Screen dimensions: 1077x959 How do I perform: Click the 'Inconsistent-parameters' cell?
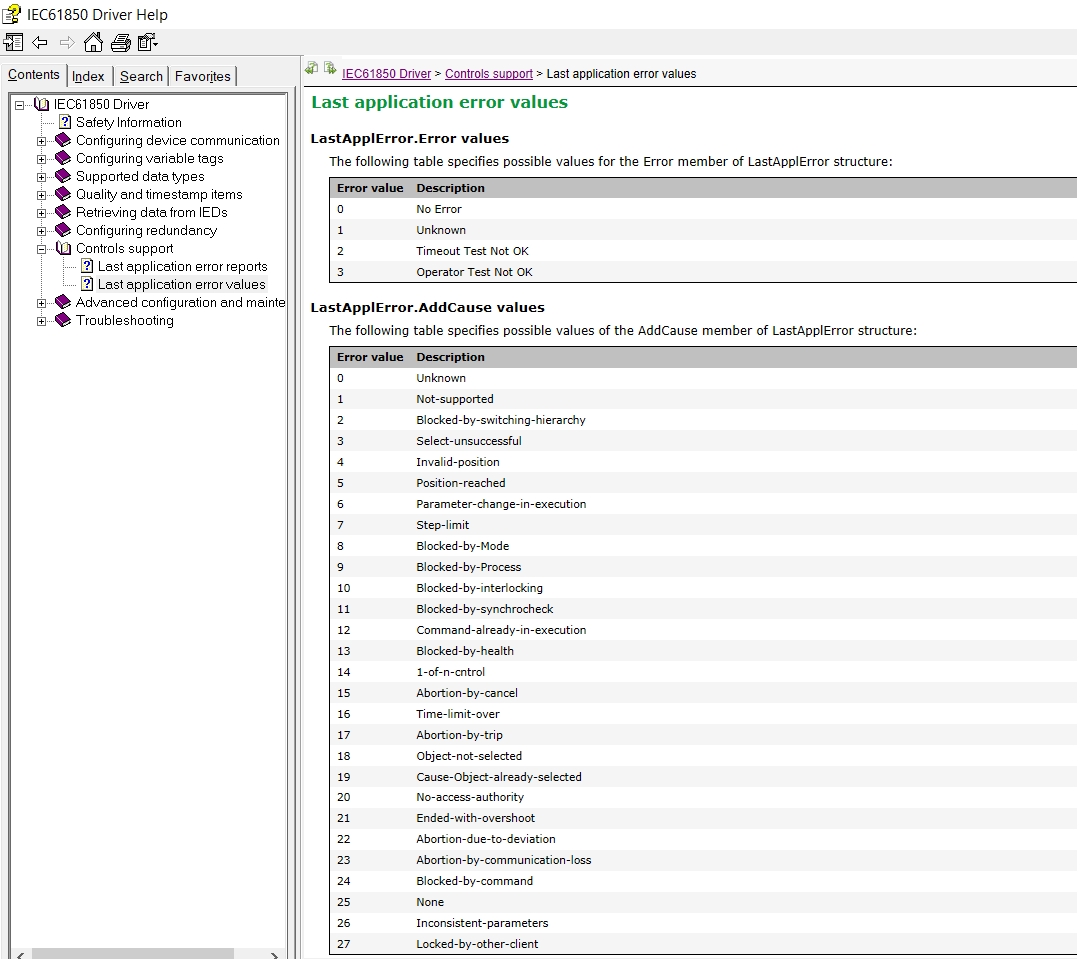pos(481,923)
